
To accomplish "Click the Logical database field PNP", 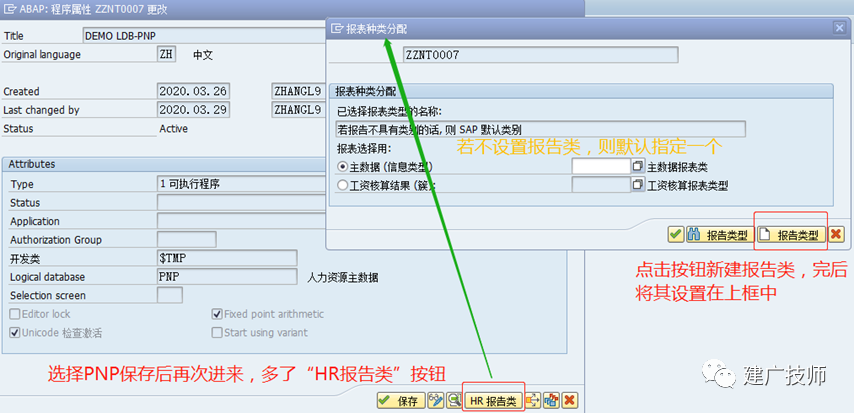I will 227,277.
